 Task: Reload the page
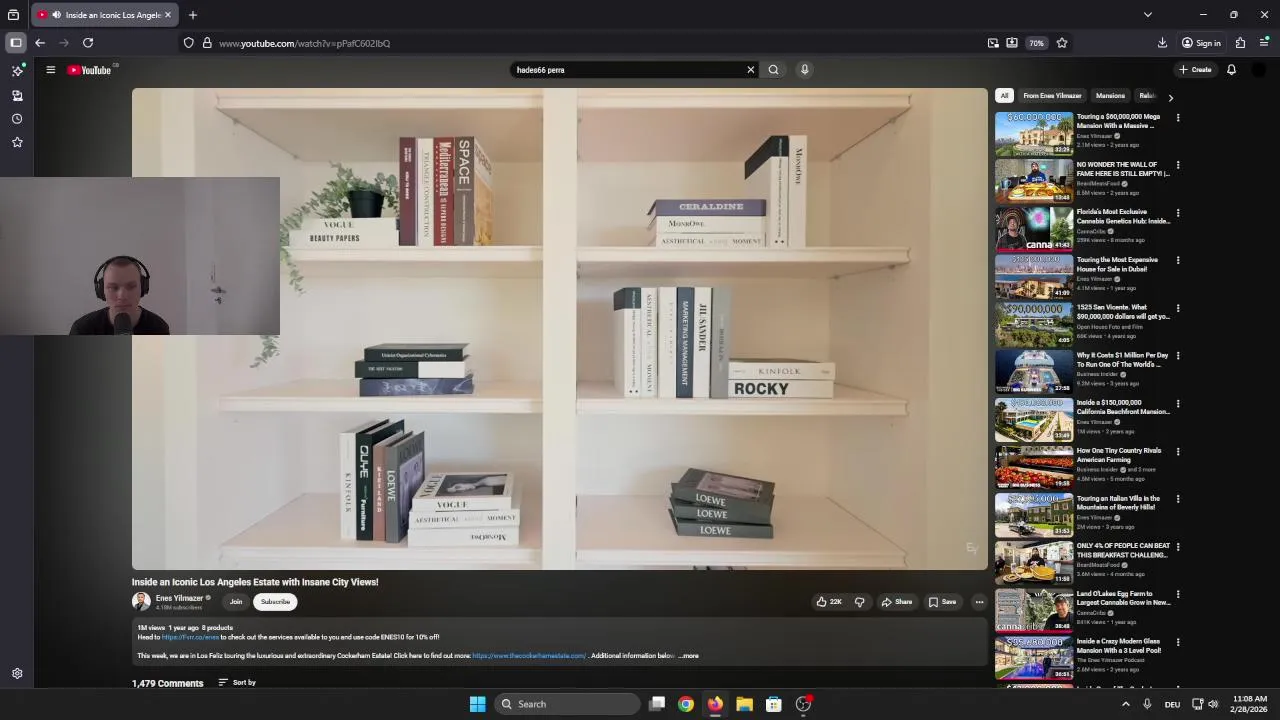click(x=88, y=43)
